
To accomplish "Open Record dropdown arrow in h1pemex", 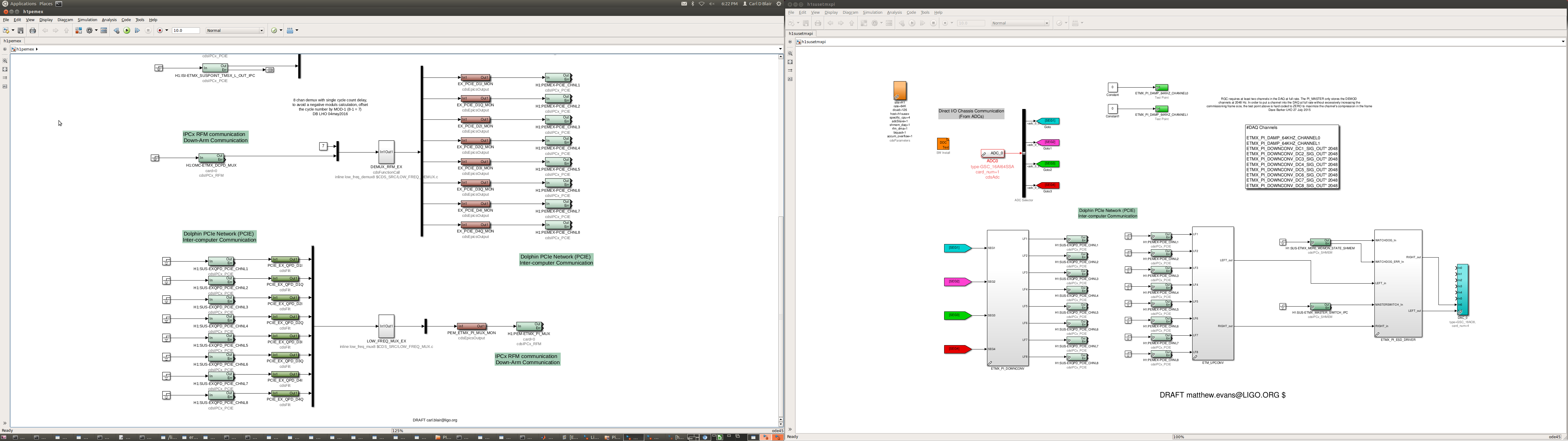I will click(167, 30).
